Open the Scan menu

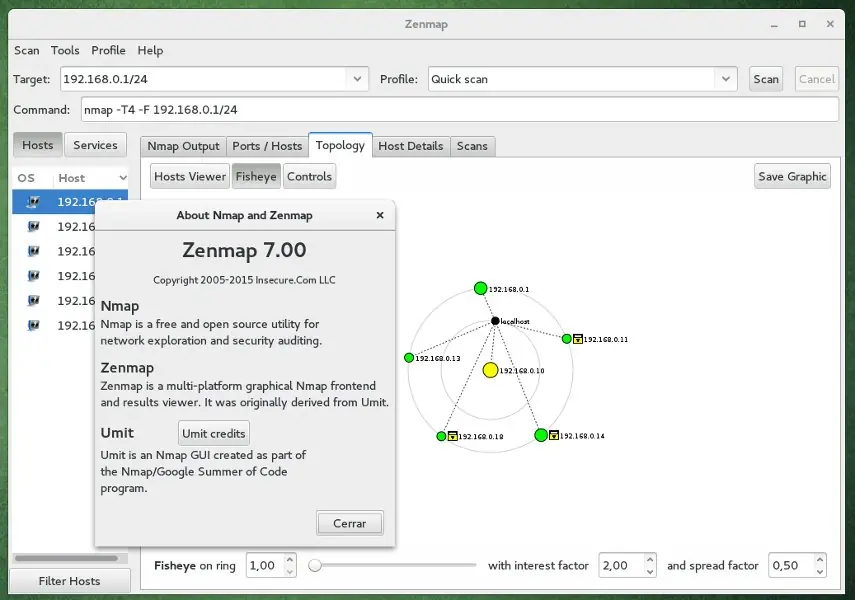27,50
